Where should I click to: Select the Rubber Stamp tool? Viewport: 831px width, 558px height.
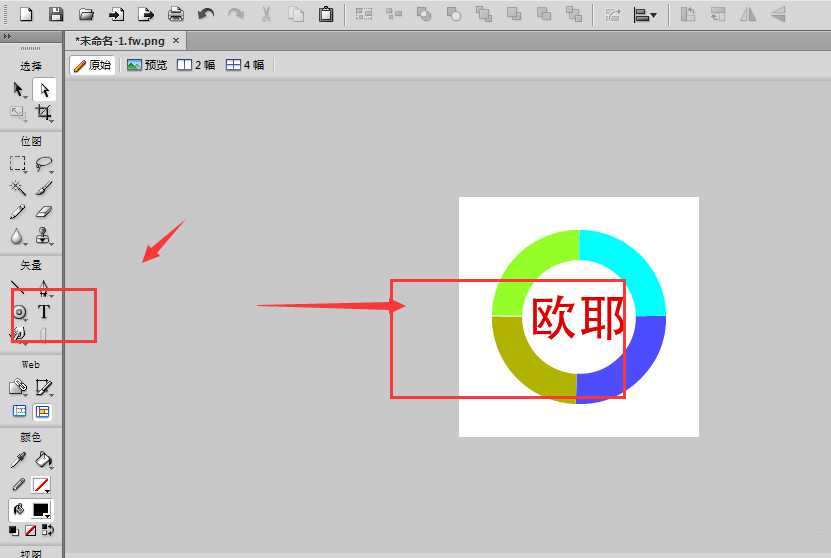44,236
